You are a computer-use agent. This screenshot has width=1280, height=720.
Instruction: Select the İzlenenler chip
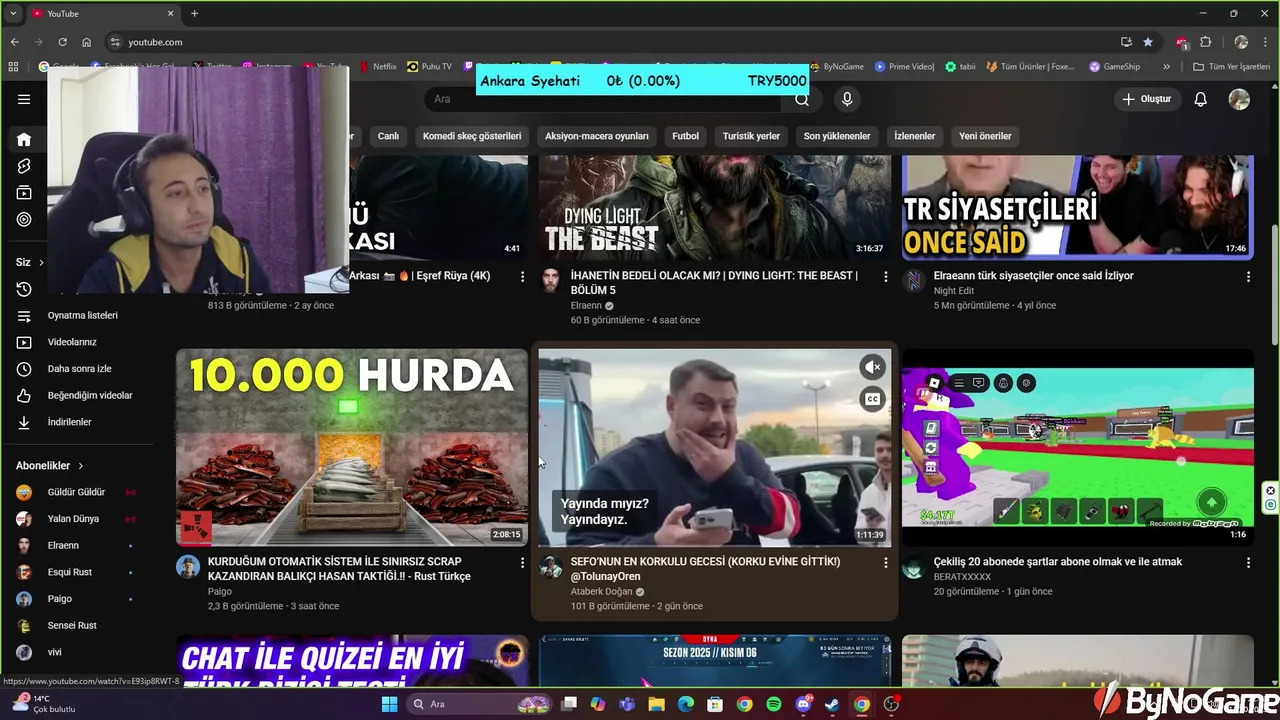(x=915, y=136)
